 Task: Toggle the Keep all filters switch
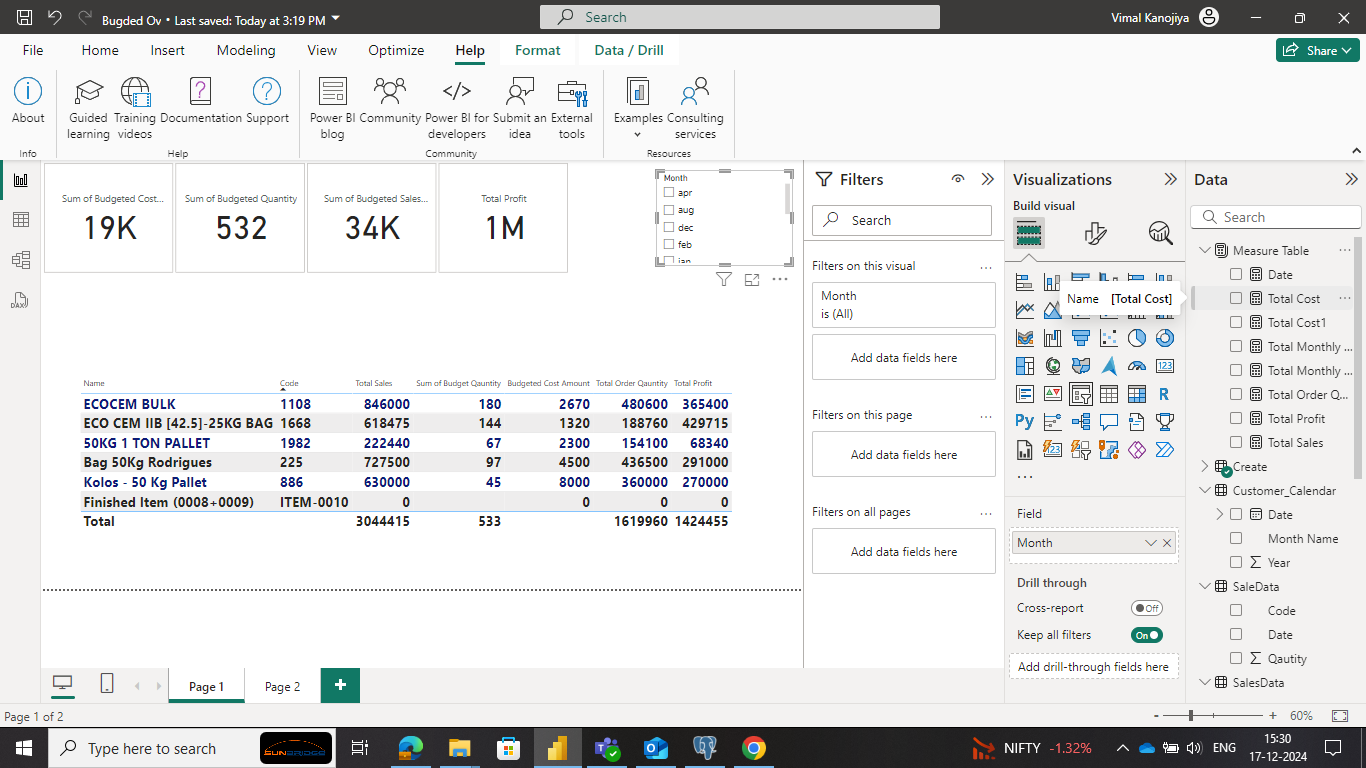[1147, 635]
